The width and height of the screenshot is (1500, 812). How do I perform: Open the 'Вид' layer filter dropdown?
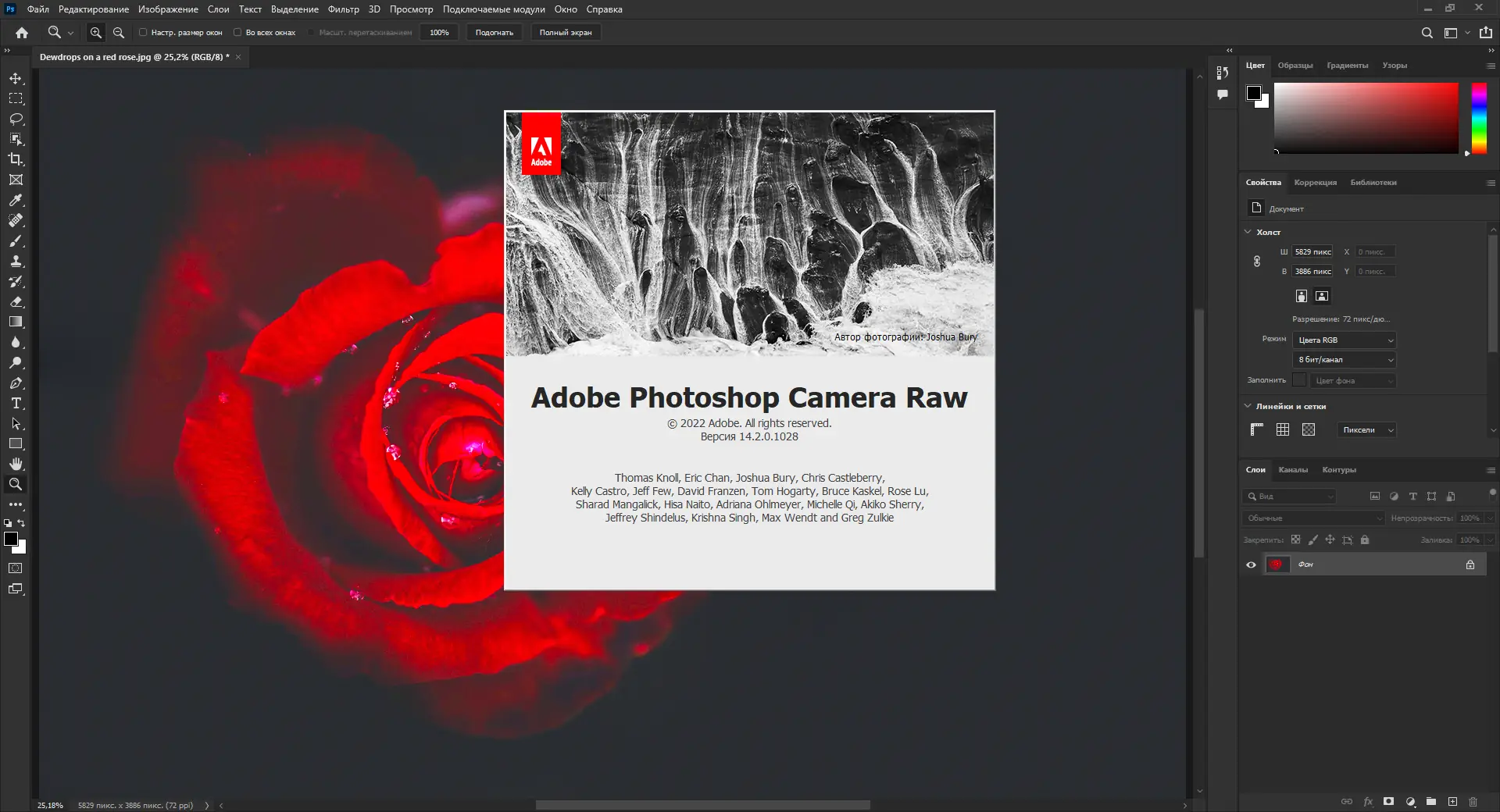coord(1290,497)
